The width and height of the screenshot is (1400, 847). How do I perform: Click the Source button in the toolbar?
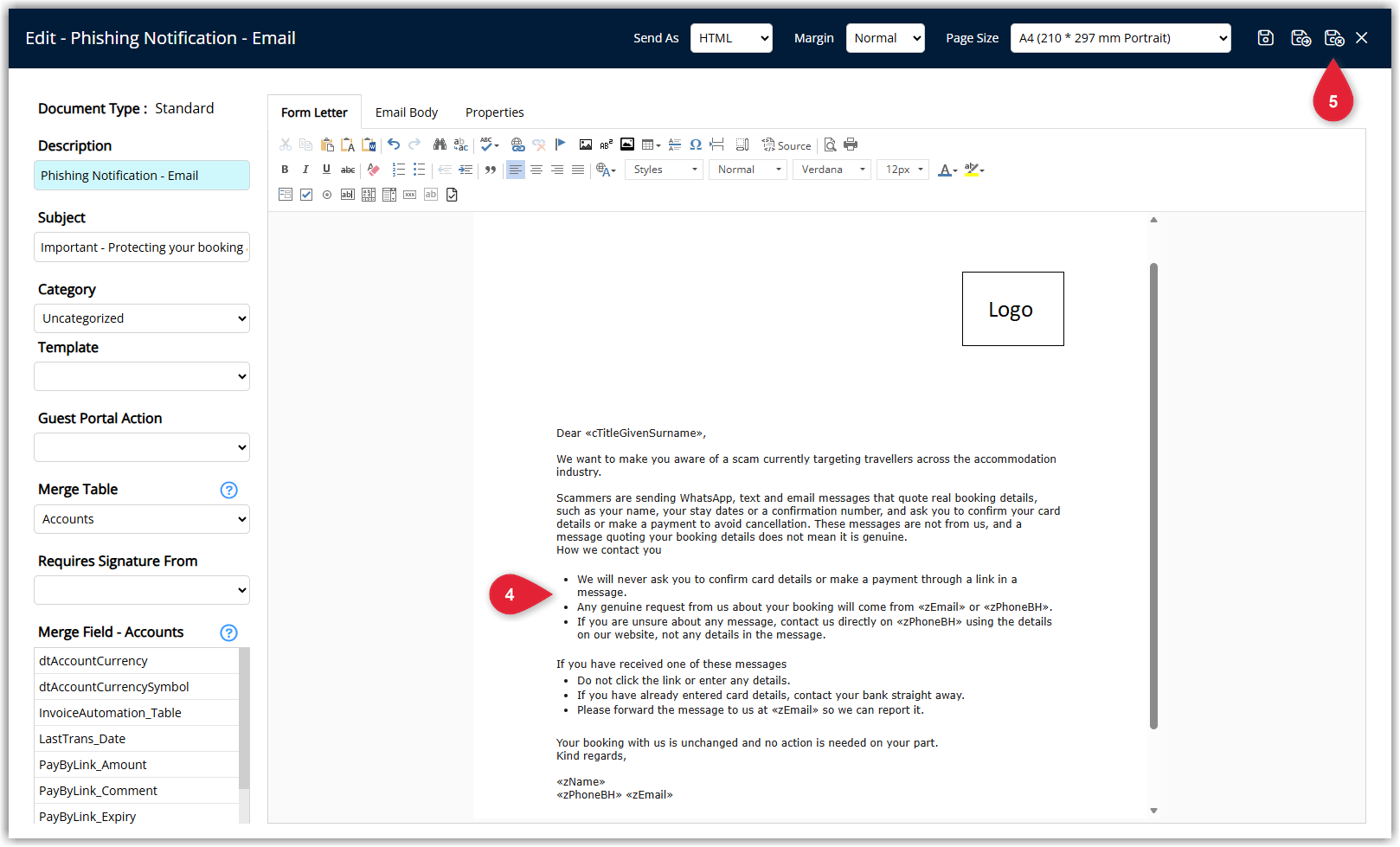787,144
